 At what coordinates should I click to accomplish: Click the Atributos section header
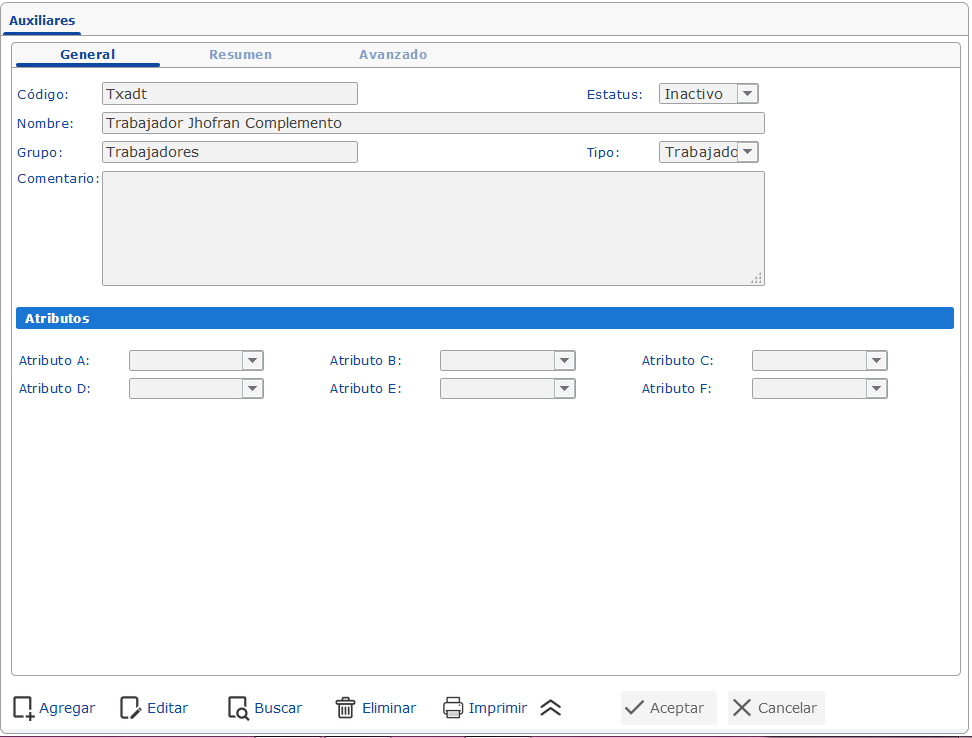click(x=485, y=318)
